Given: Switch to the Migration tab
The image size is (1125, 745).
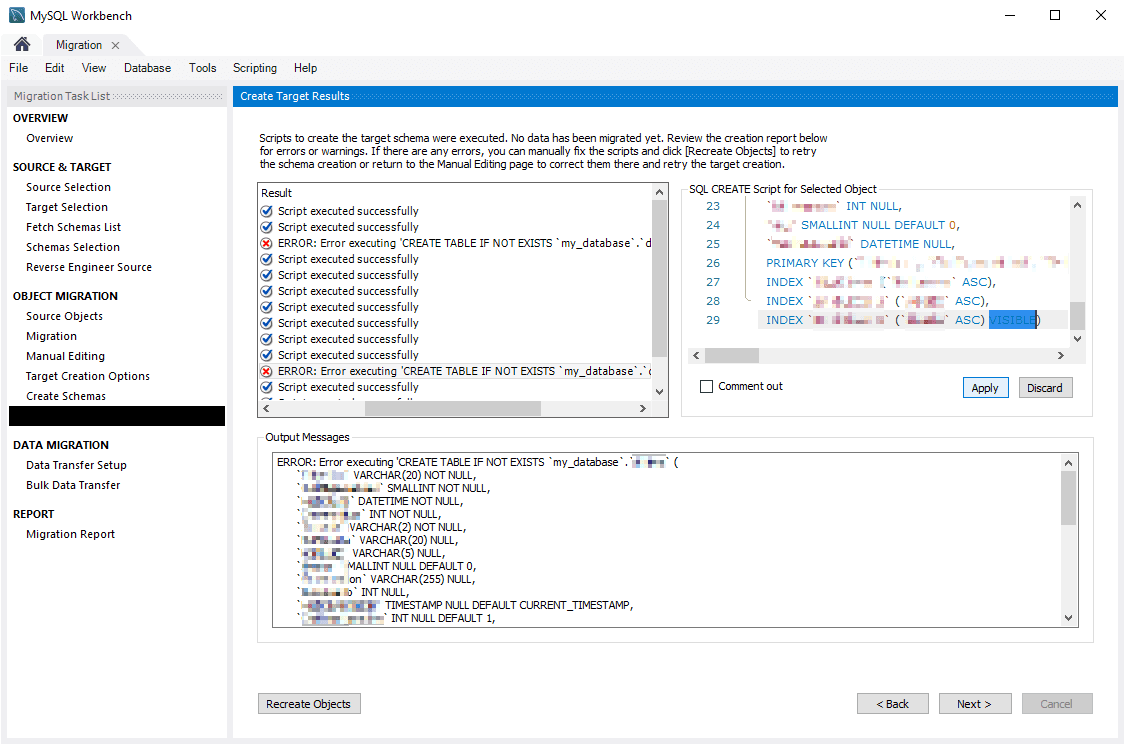Looking at the screenshot, I should [x=79, y=45].
